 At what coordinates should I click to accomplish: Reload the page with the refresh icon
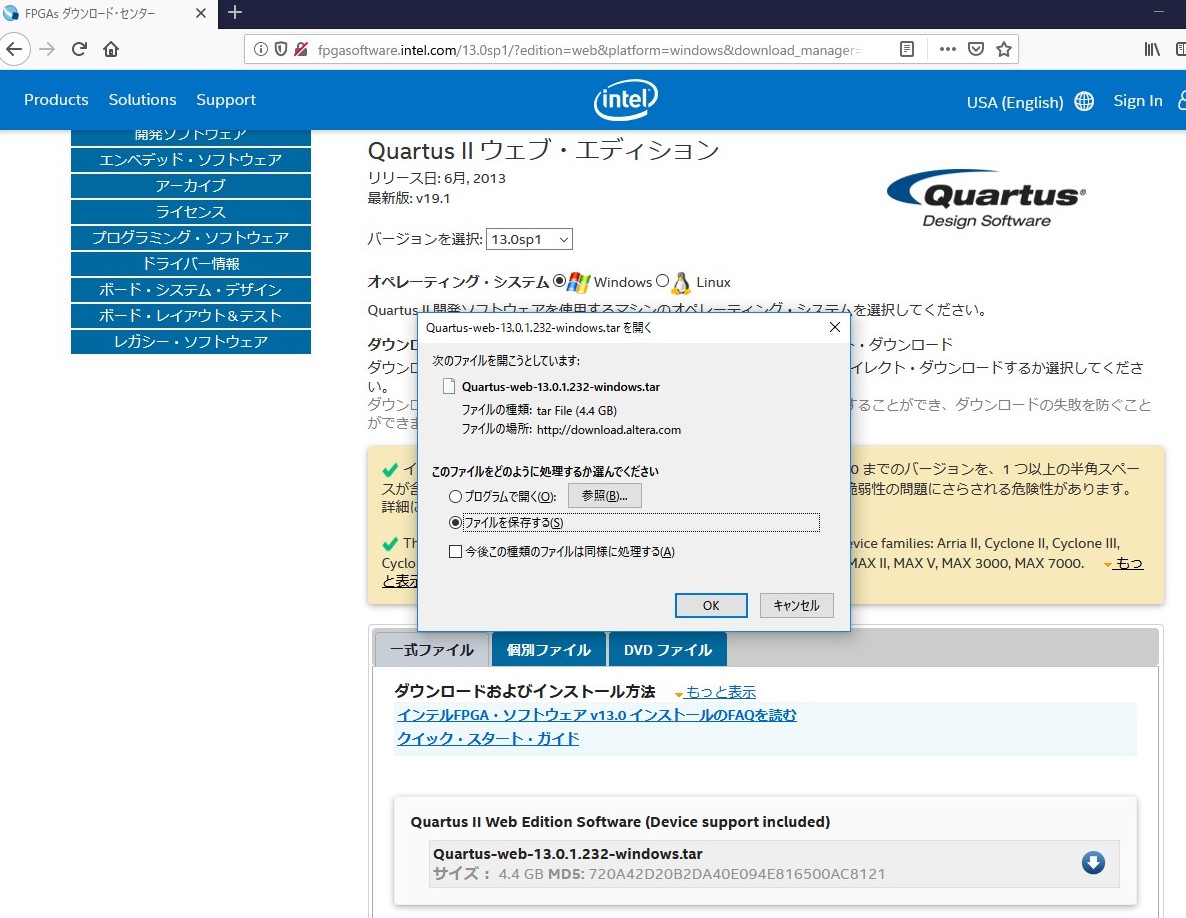pyautogui.click(x=79, y=50)
